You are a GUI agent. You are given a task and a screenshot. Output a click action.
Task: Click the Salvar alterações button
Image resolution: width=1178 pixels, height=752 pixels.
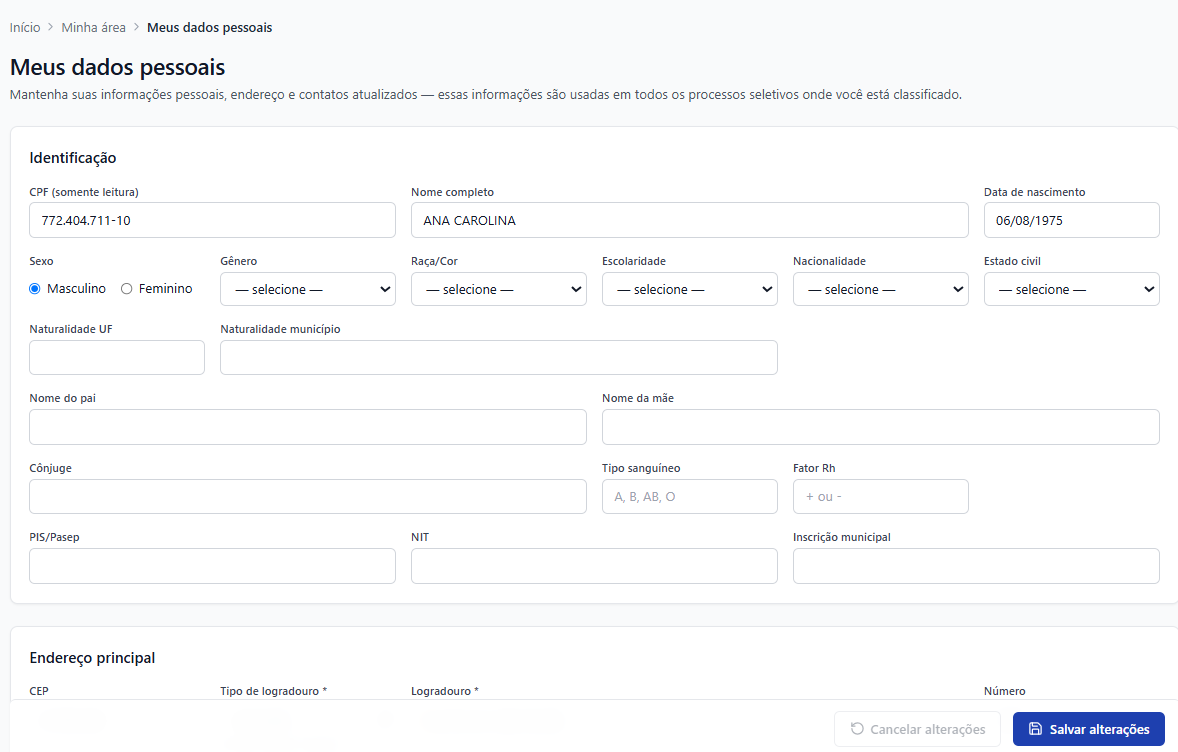tap(1089, 729)
